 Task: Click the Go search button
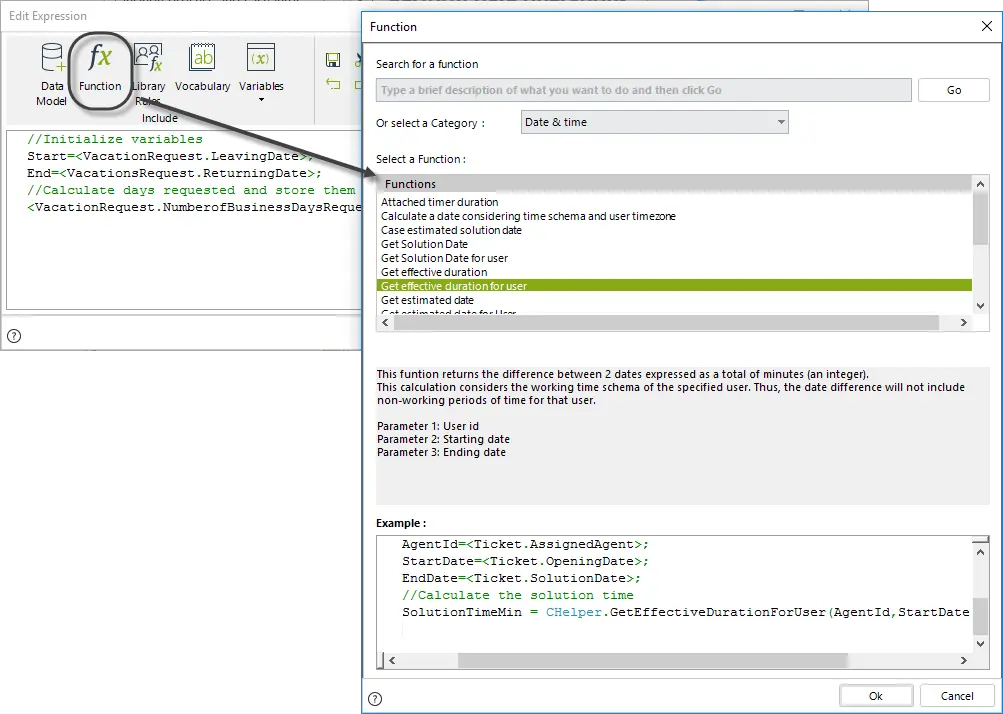click(954, 90)
